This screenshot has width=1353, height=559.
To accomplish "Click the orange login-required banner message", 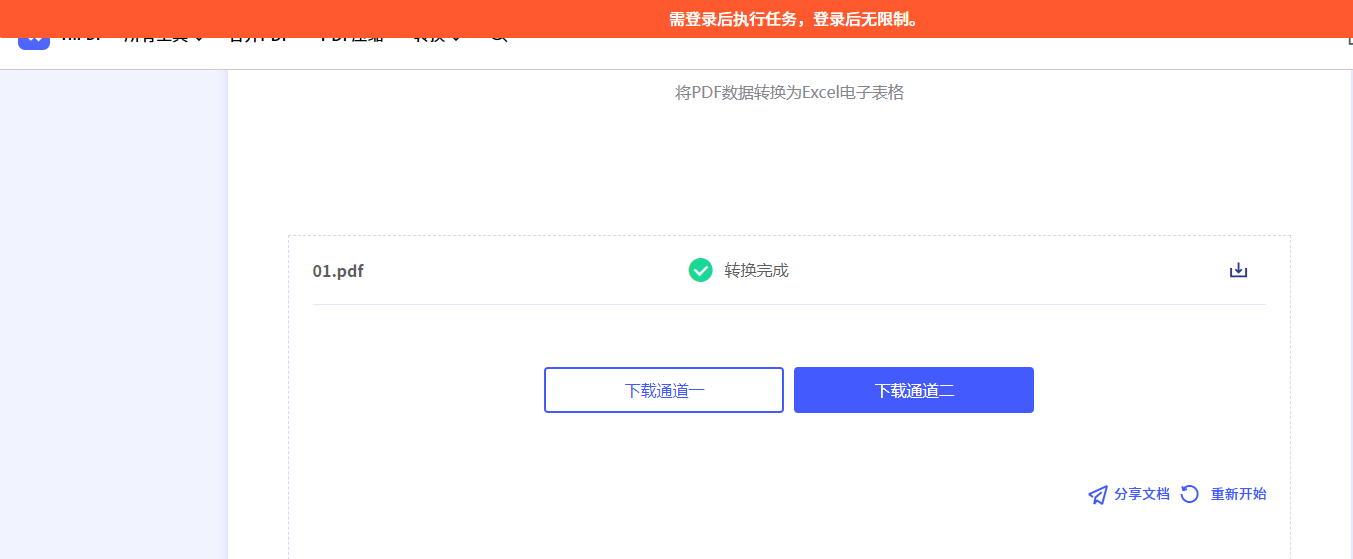I will pos(795,19).
